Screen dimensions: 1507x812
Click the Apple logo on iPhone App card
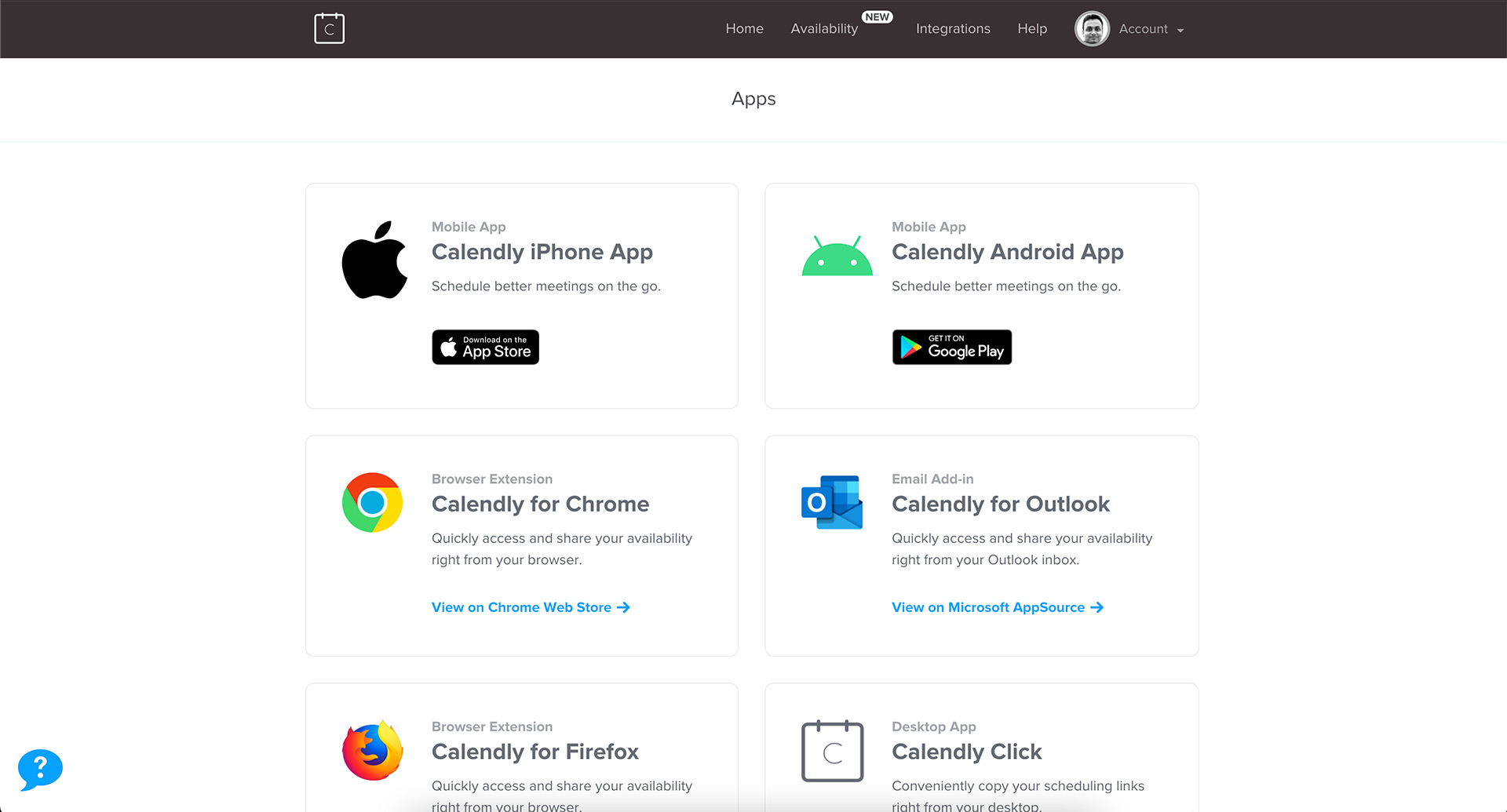[374, 260]
